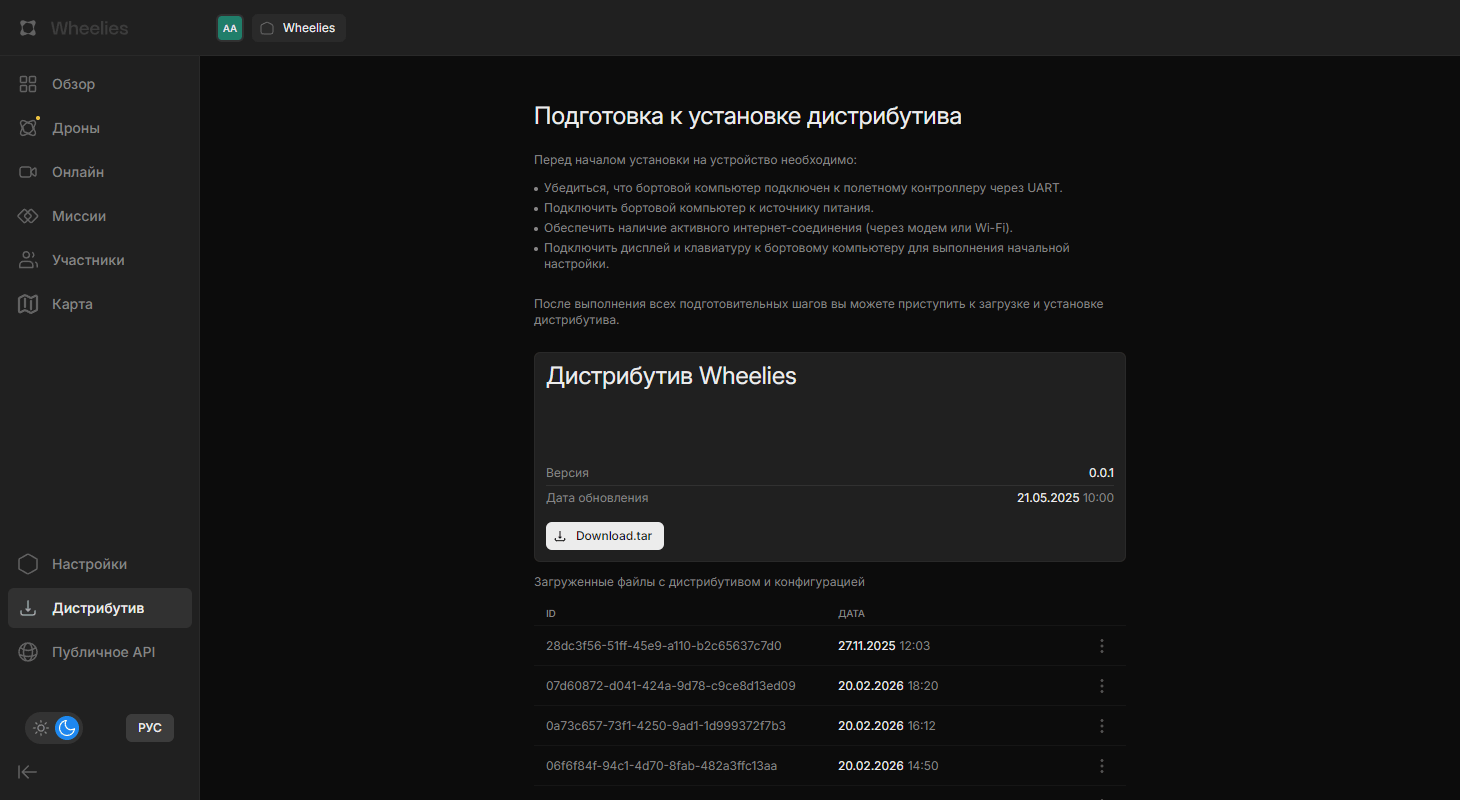This screenshot has width=1460, height=800.
Task: Collapse the sidebar with arrow icon
Action: pyautogui.click(x=28, y=771)
